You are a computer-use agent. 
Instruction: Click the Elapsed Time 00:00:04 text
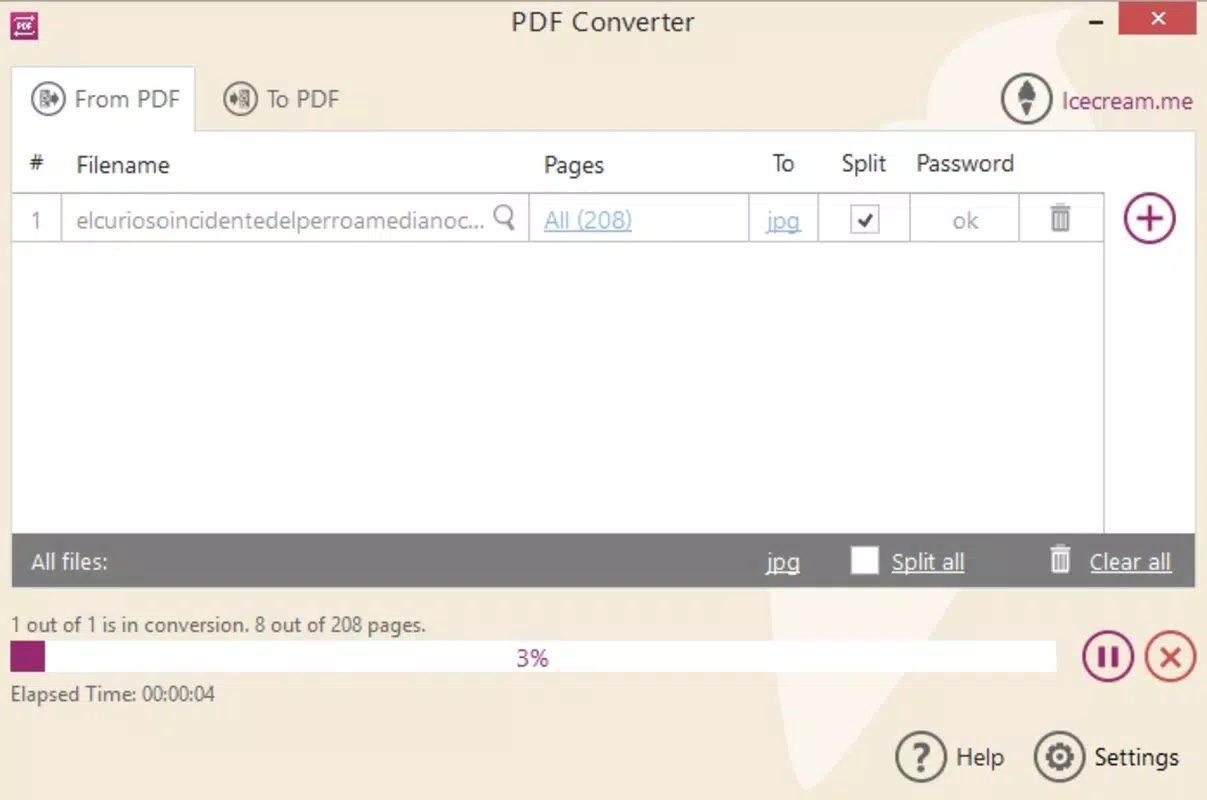[x=113, y=693]
